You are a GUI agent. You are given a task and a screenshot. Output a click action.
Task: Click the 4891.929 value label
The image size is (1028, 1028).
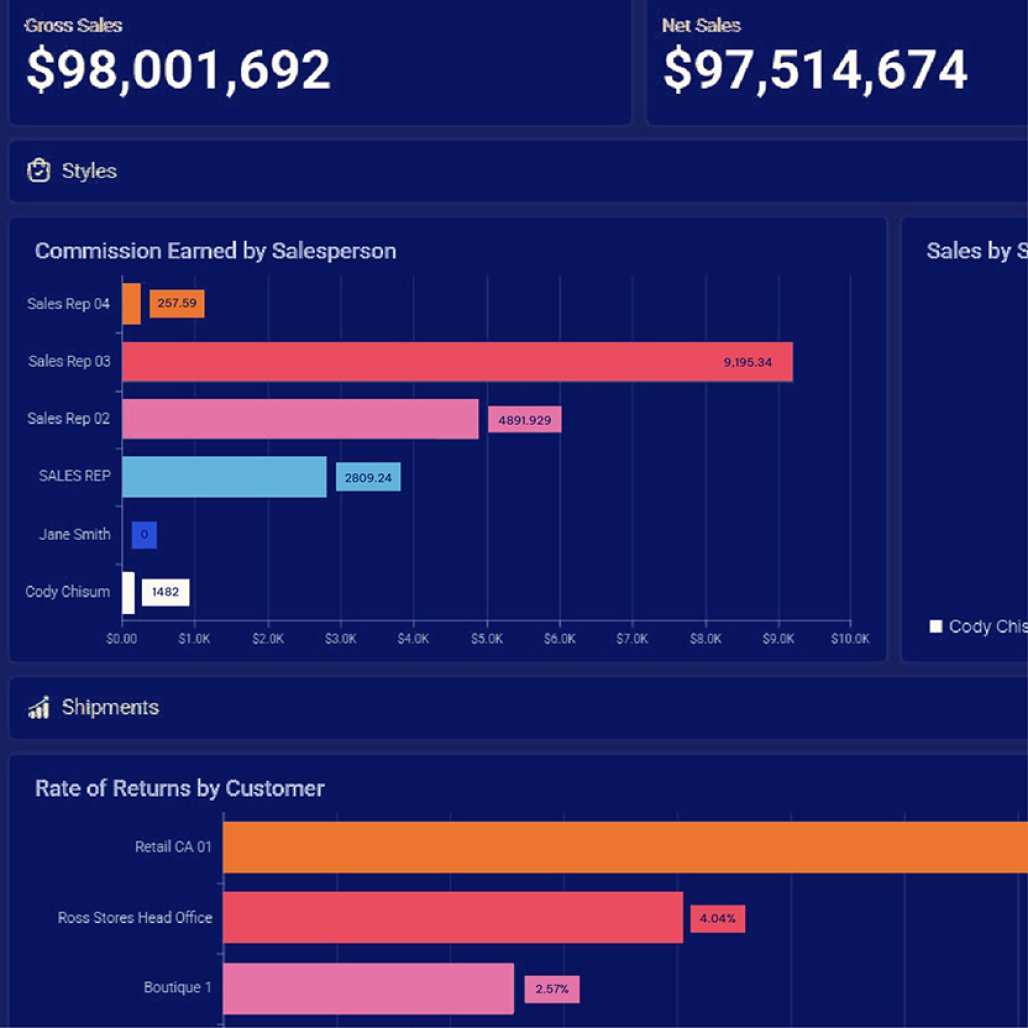point(524,420)
